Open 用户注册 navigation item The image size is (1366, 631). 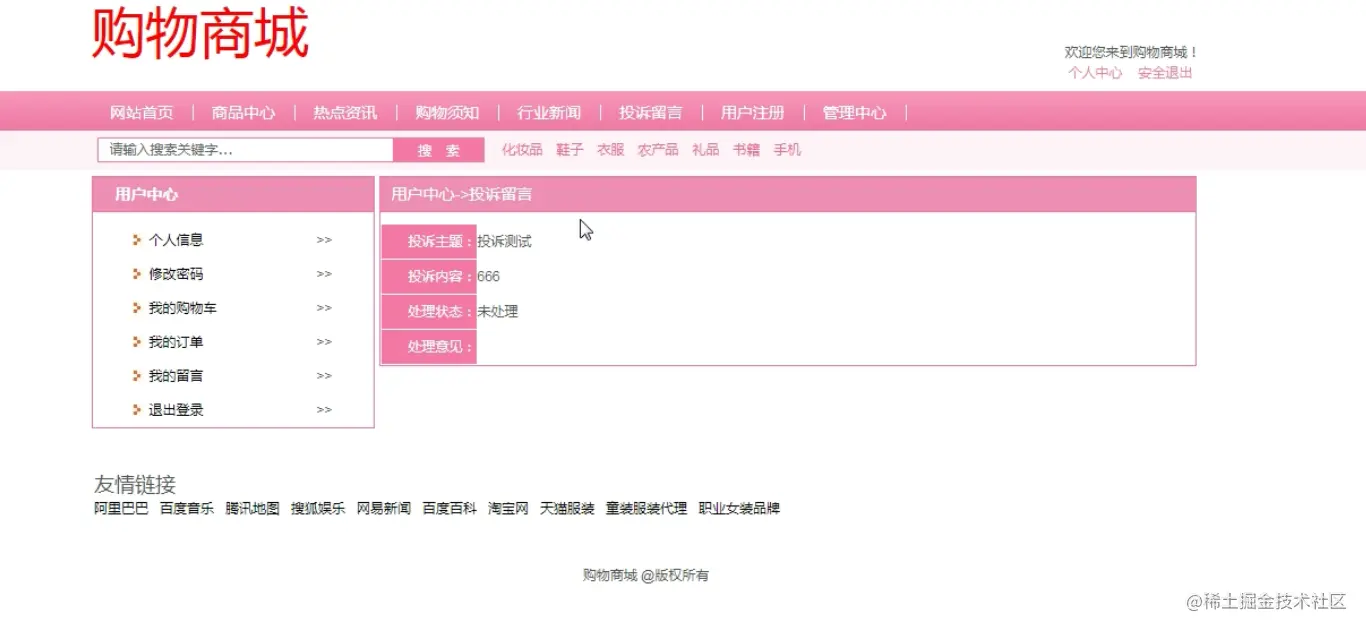coord(753,113)
